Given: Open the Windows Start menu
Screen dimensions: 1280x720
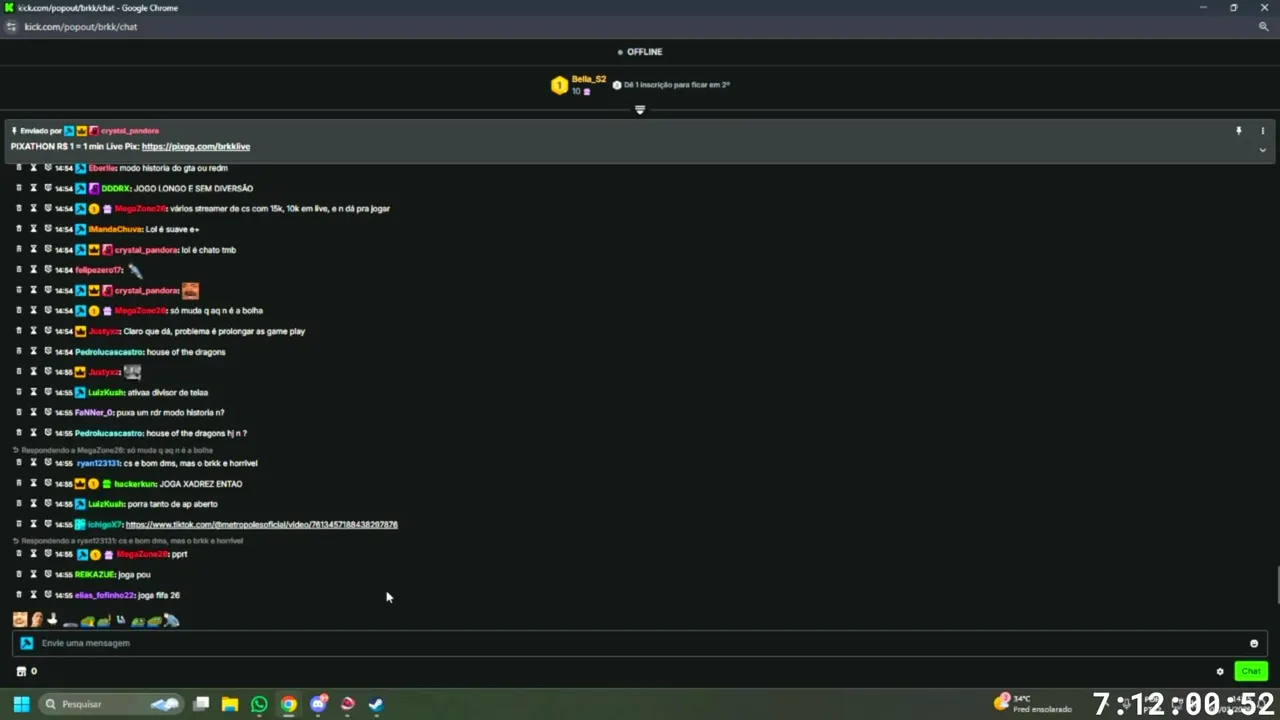Looking at the screenshot, I should click(x=21, y=704).
